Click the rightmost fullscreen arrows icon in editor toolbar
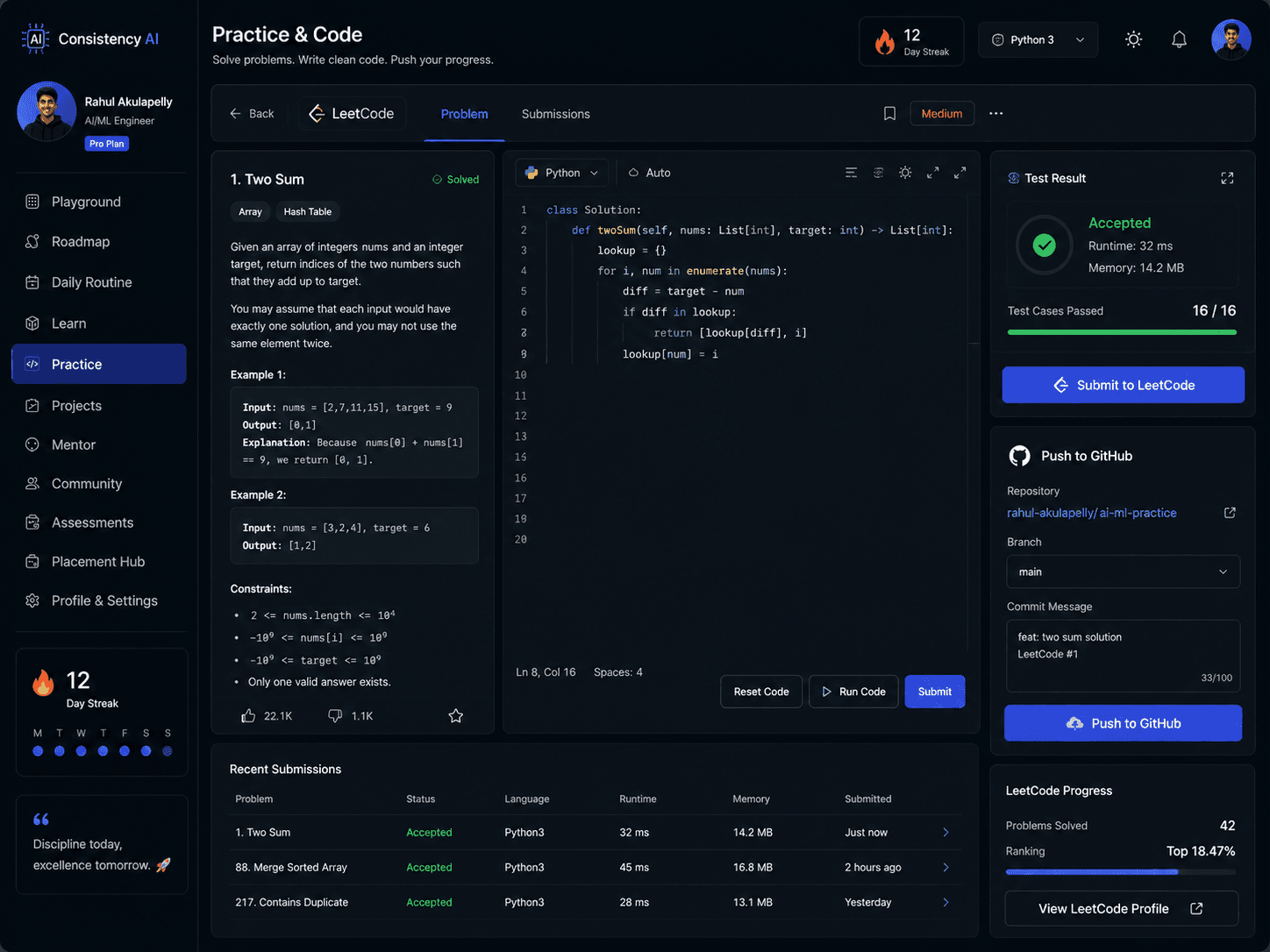1270x952 pixels. pyautogui.click(x=960, y=173)
